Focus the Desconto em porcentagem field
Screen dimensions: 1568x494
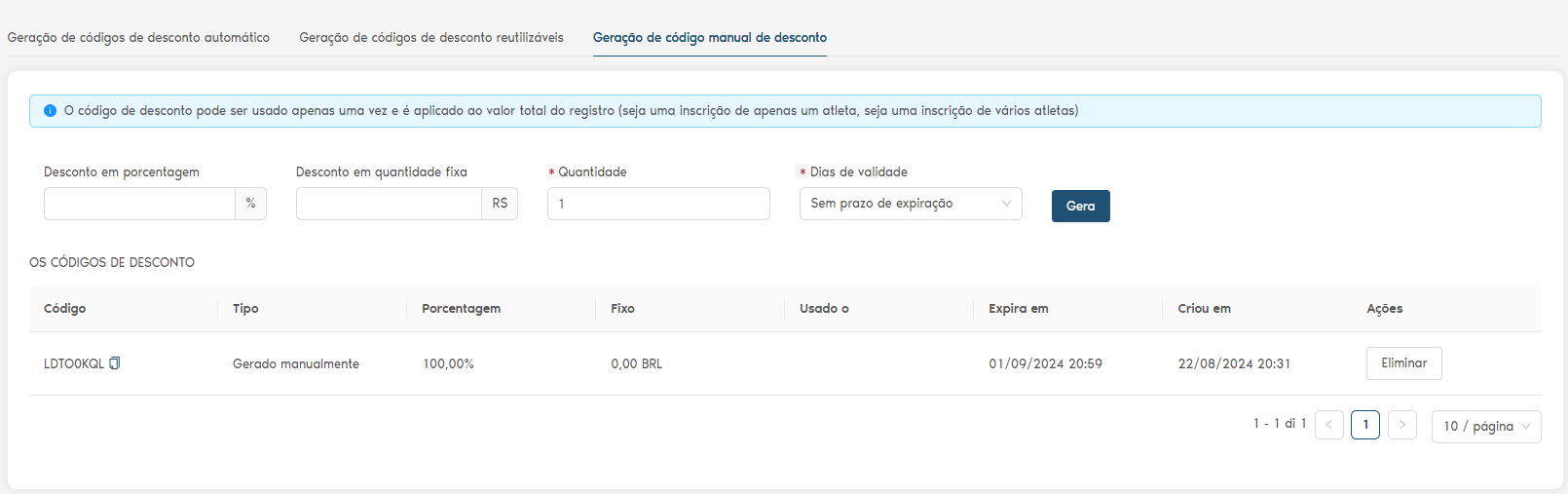tap(139, 204)
